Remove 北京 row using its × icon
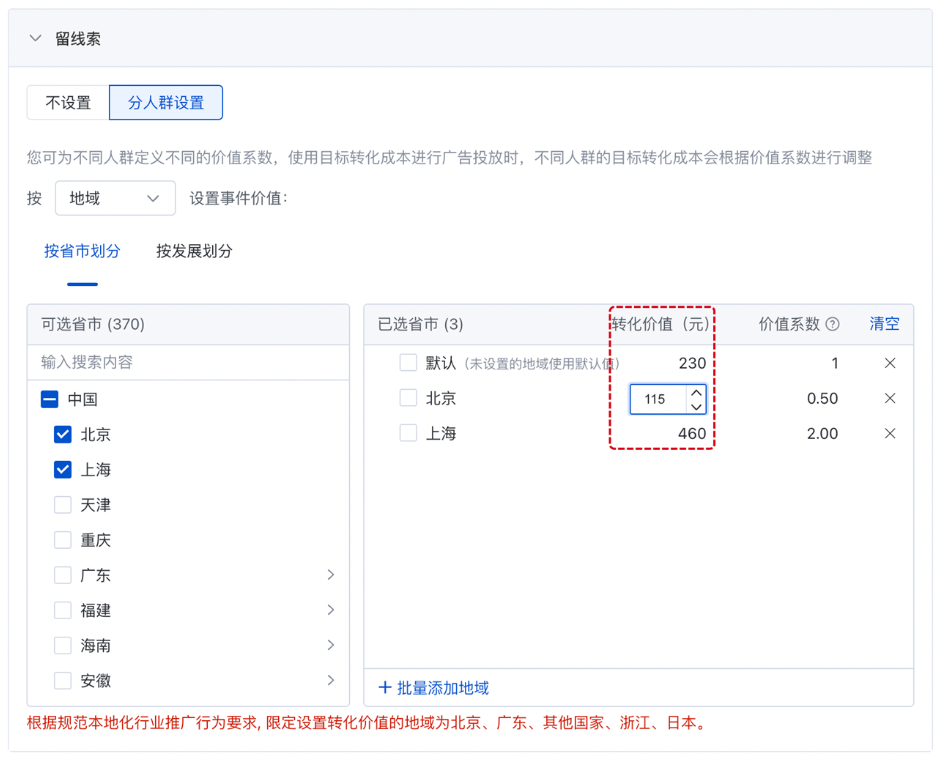940x760 pixels. click(890, 398)
